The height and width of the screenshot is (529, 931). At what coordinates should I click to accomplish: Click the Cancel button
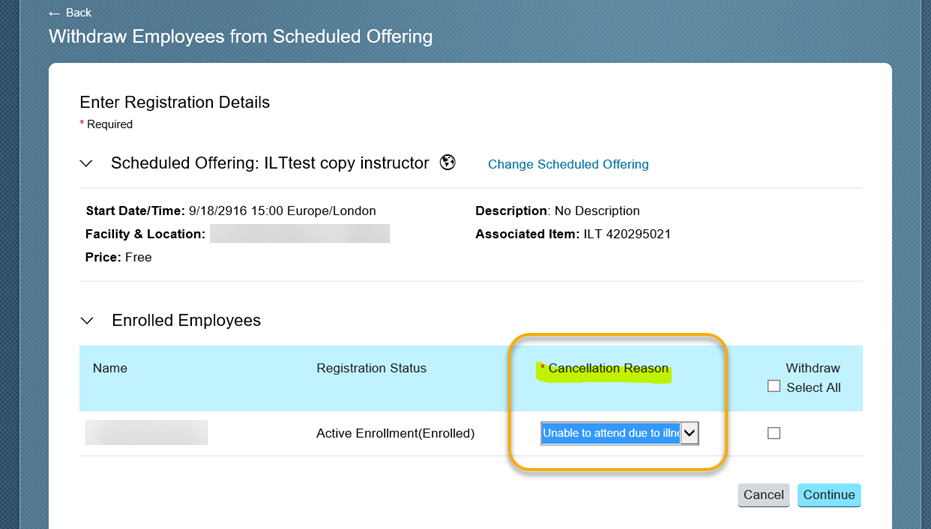click(764, 495)
